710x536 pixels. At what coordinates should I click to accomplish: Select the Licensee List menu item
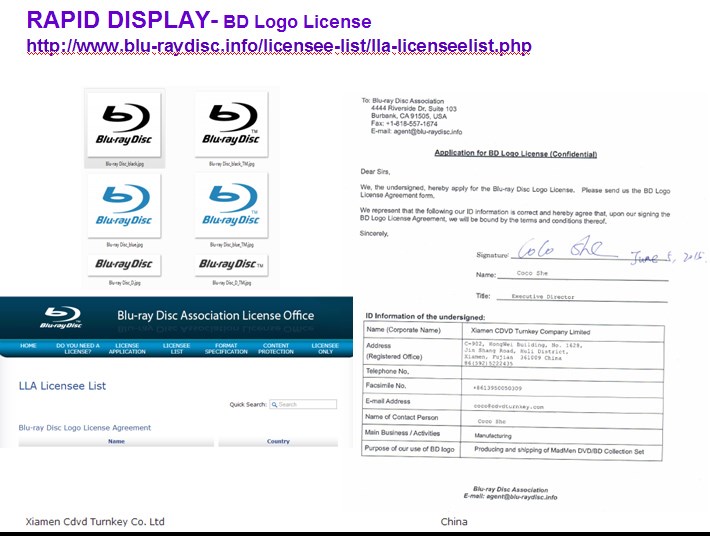pos(177,348)
